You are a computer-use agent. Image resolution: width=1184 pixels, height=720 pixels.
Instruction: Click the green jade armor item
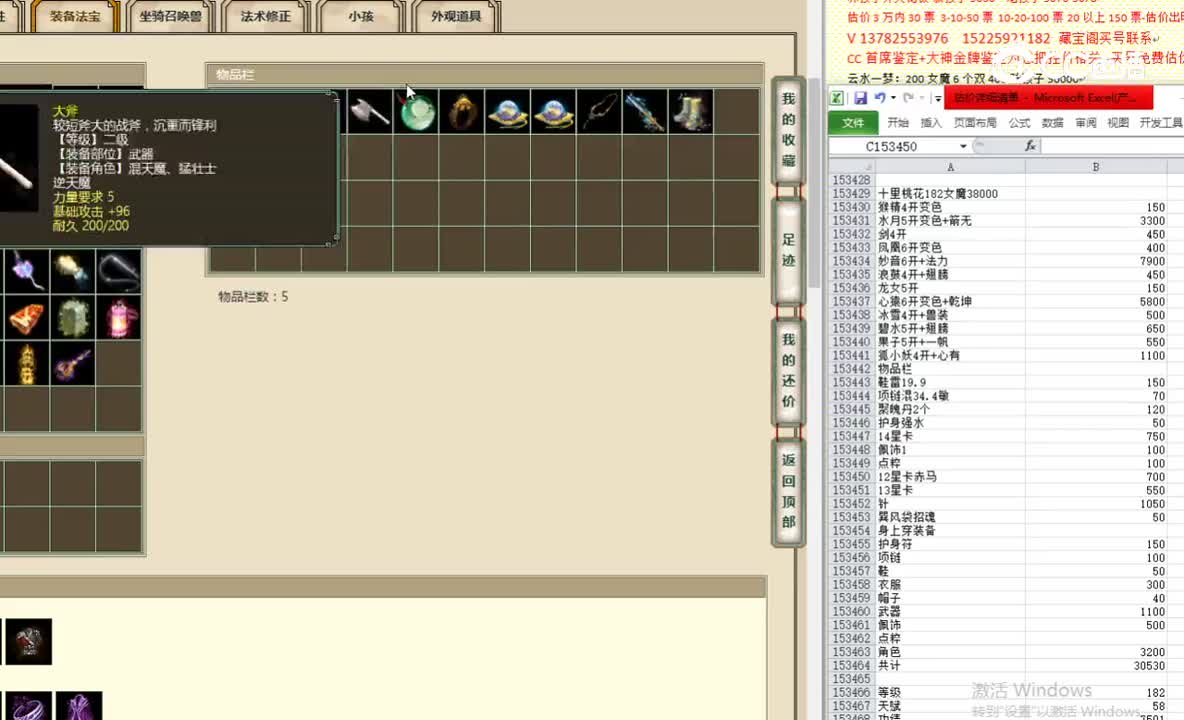click(x=73, y=318)
